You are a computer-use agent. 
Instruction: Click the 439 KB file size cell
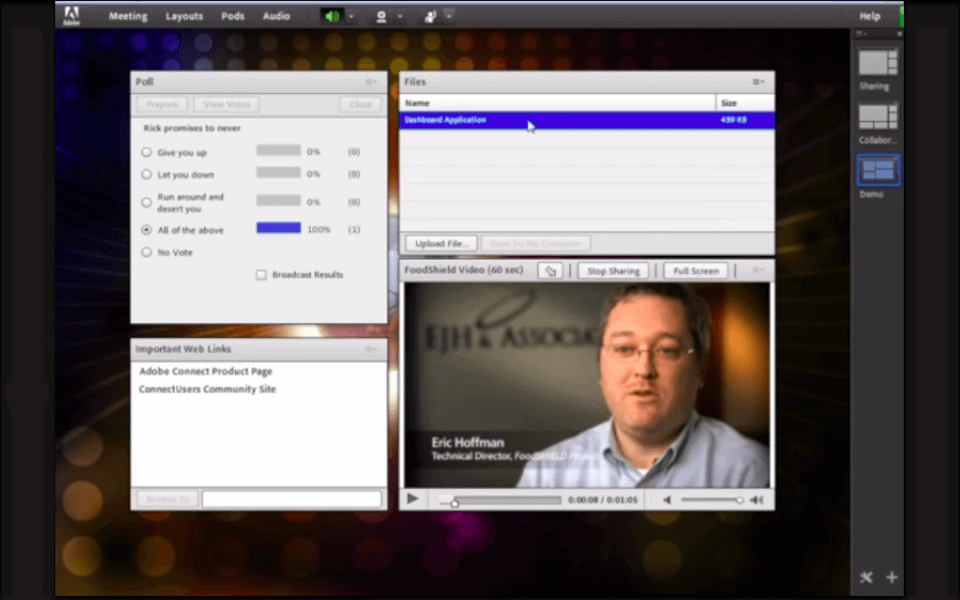tap(733, 120)
